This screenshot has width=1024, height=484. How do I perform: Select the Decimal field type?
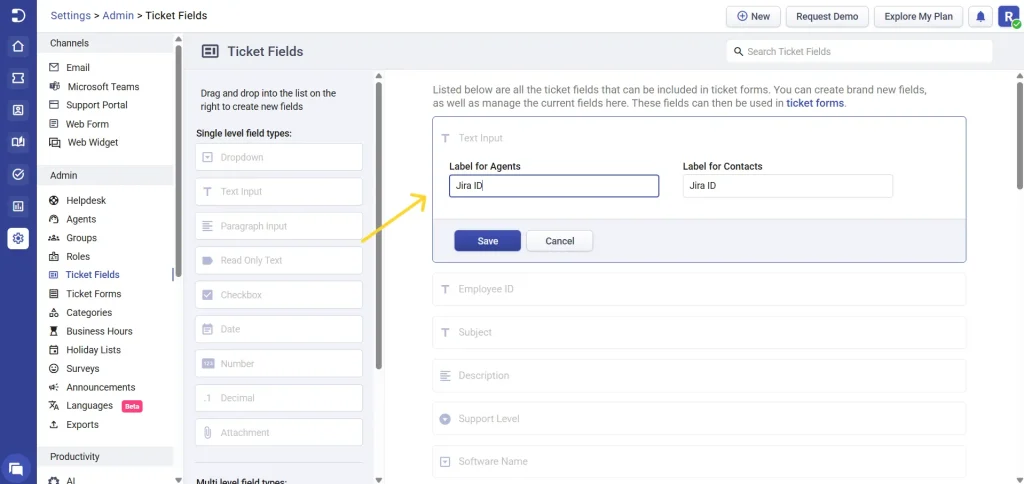[278, 398]
